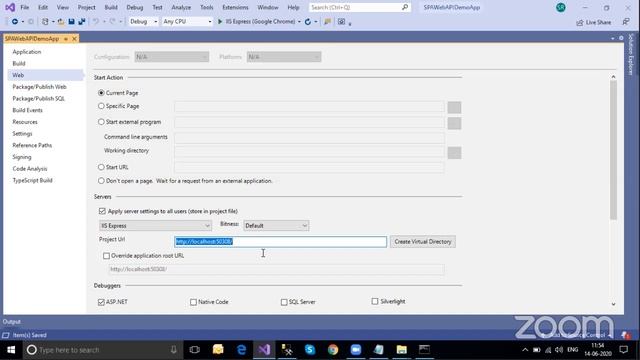Screen dimensions: 640x360
Task: Open the Any CPU platform dropdown
Action: pos(187,22)
